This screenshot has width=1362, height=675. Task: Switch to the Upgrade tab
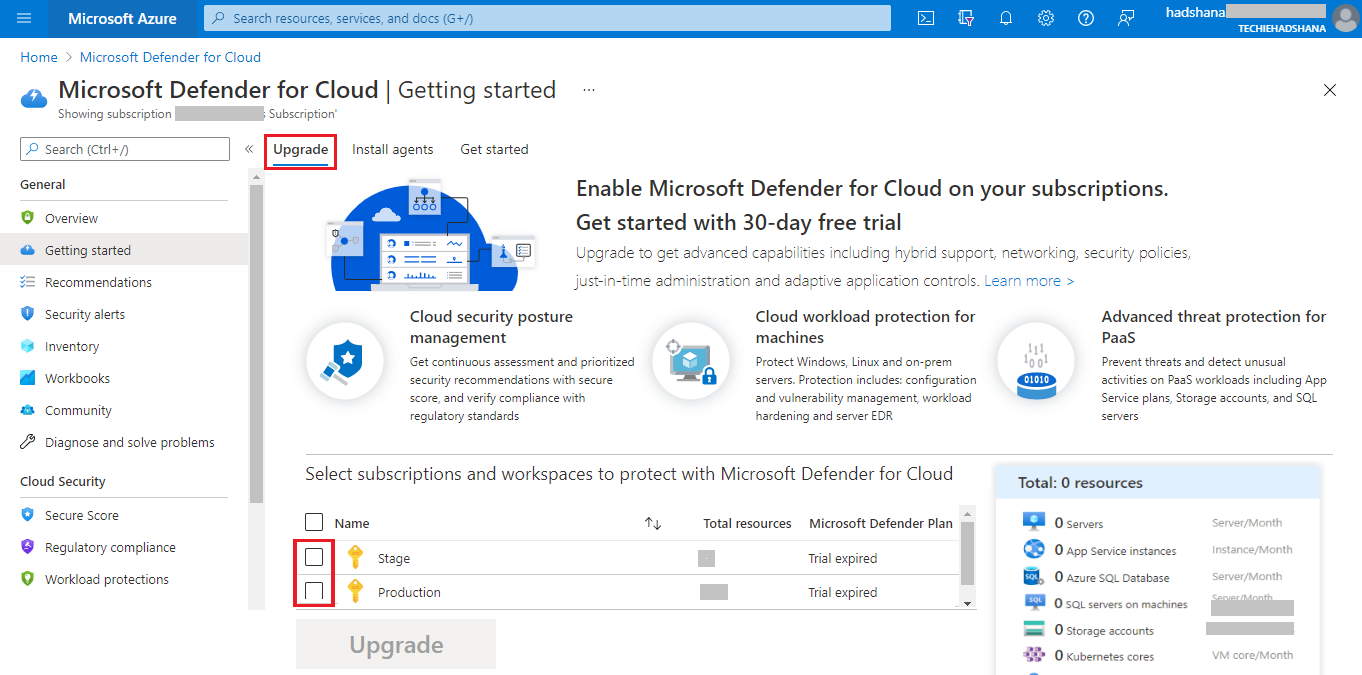(301, 149)
